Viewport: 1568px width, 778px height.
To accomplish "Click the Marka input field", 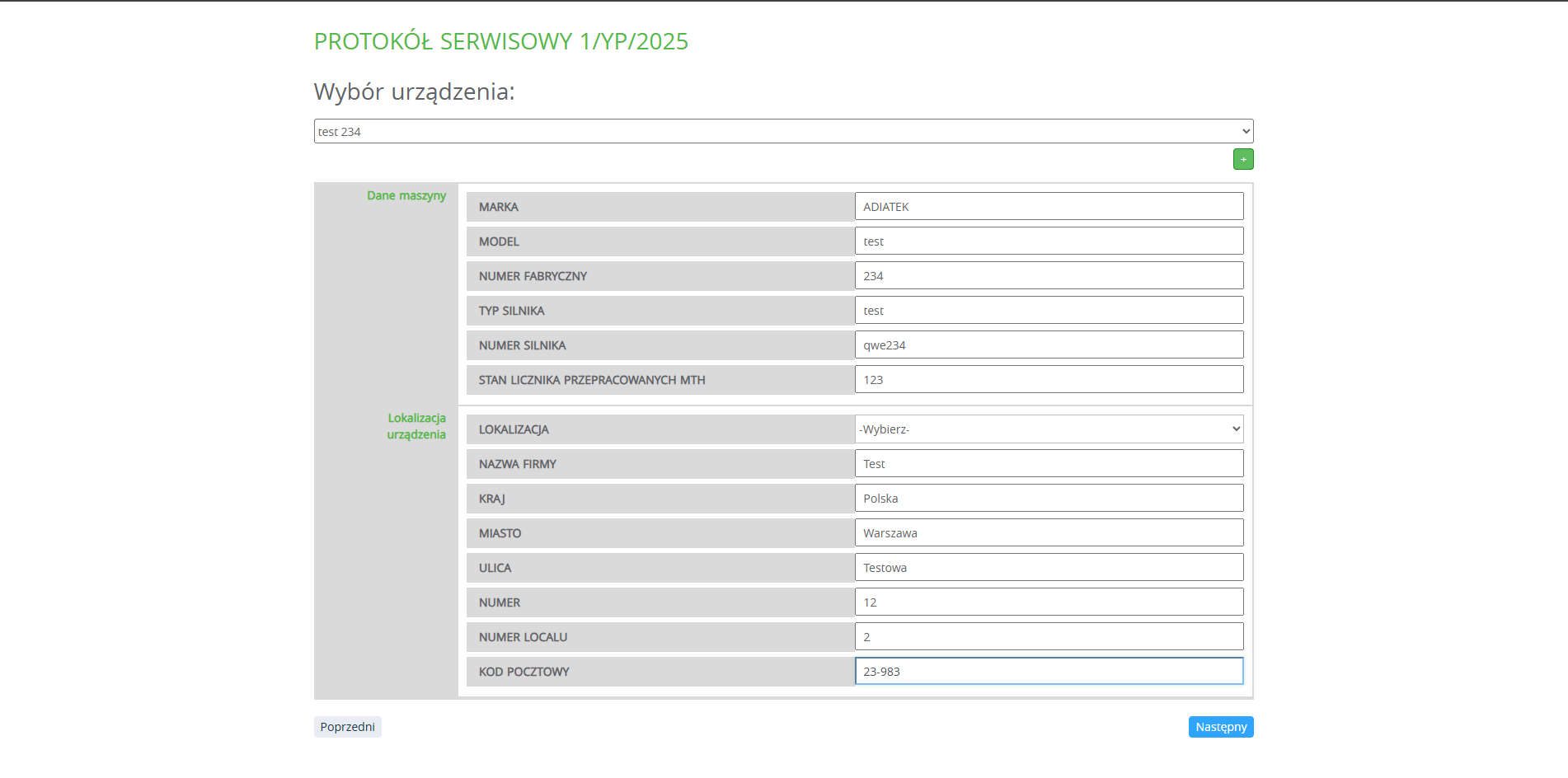I will tap(1049, 207).
